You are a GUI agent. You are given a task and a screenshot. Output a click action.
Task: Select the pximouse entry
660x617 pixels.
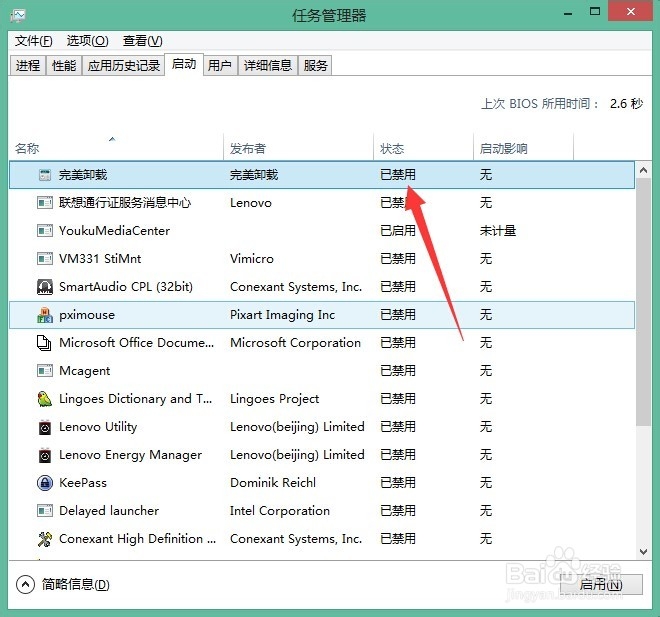point(87,315)
